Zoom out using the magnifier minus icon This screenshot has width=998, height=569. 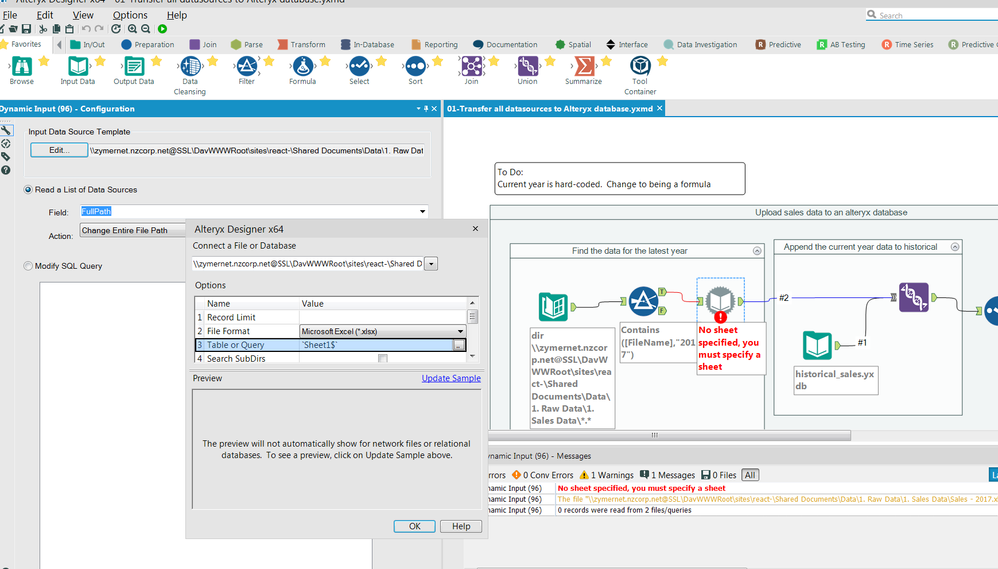pos(146,29)
